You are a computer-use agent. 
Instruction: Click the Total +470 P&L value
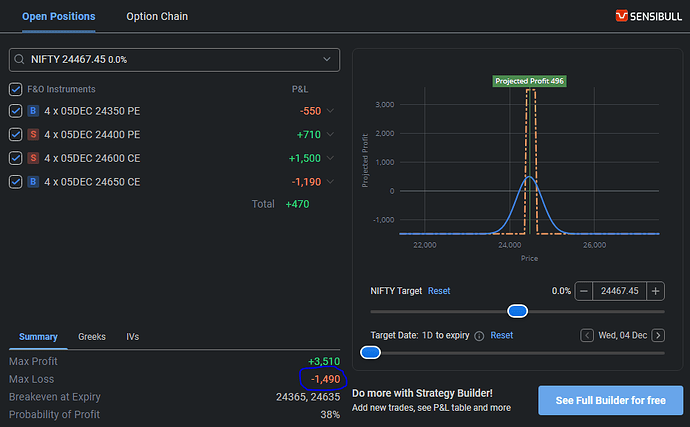(x=297, y=204)
